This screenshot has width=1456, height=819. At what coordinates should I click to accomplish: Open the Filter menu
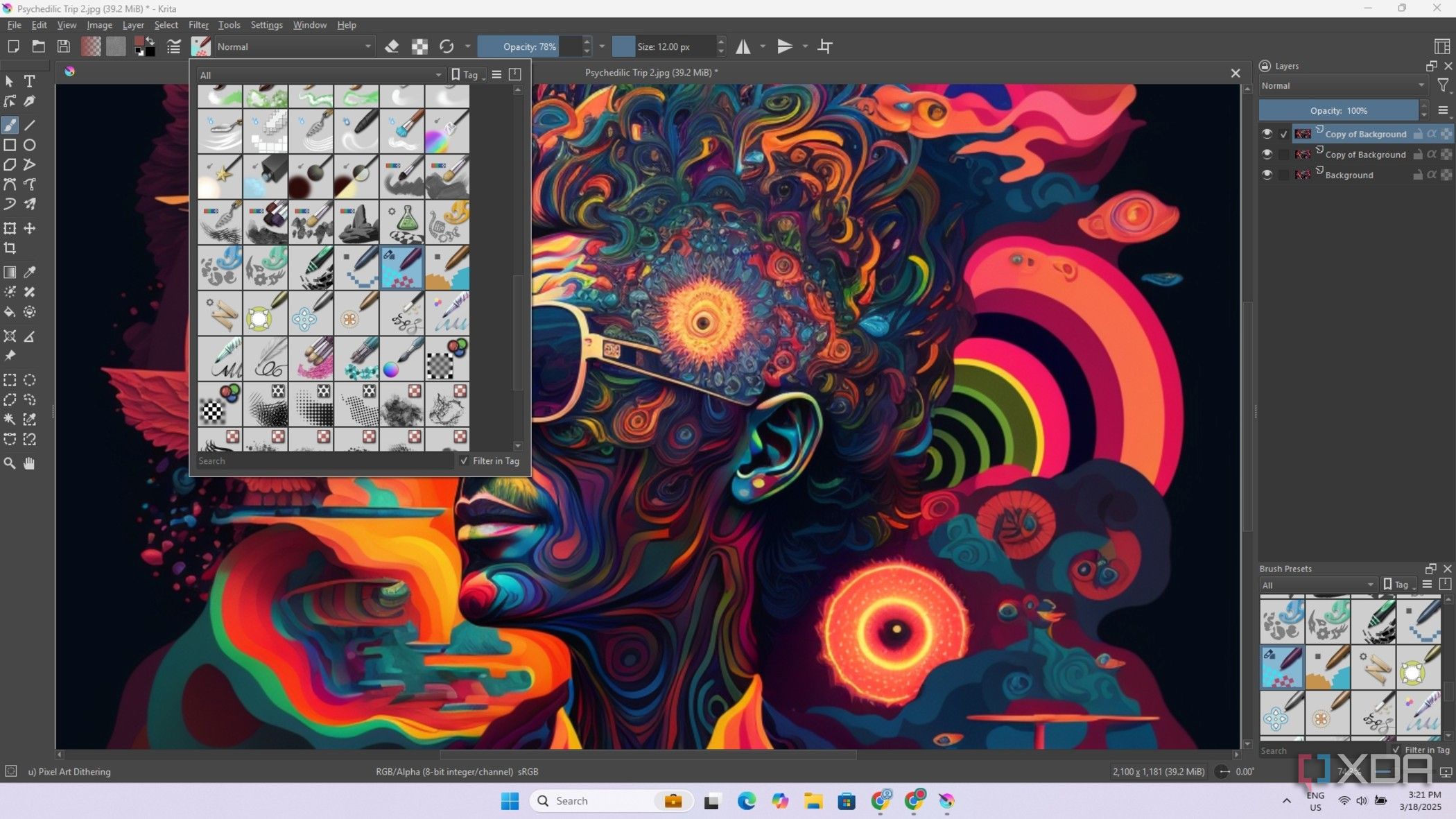click(198, 25)
